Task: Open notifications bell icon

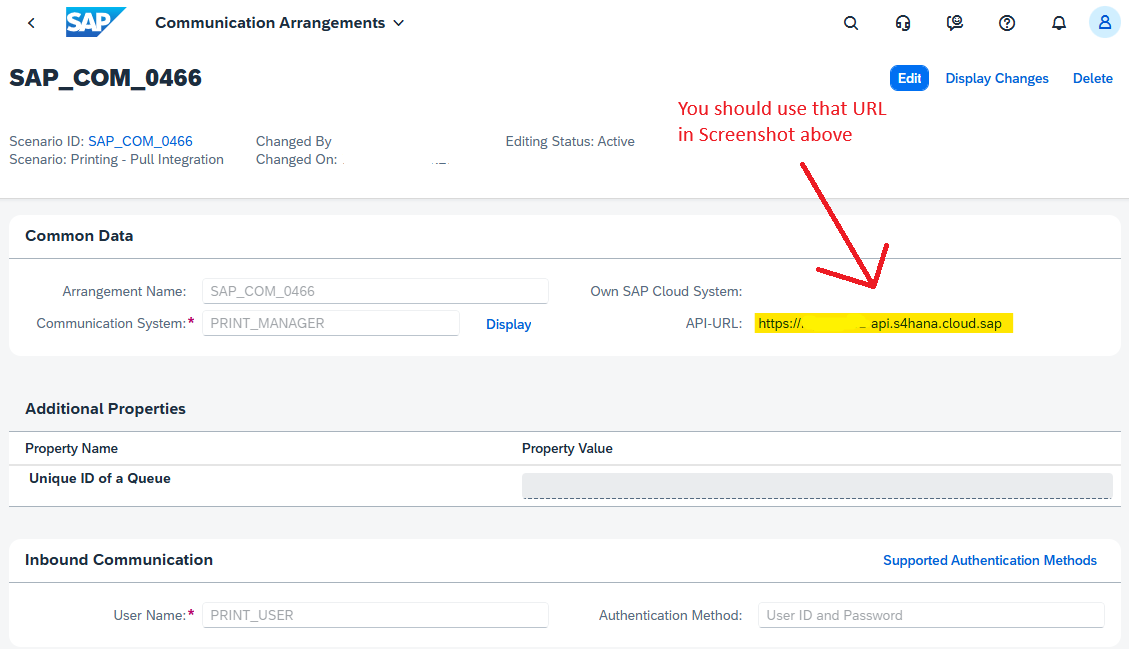Action: click(1058, 23)
